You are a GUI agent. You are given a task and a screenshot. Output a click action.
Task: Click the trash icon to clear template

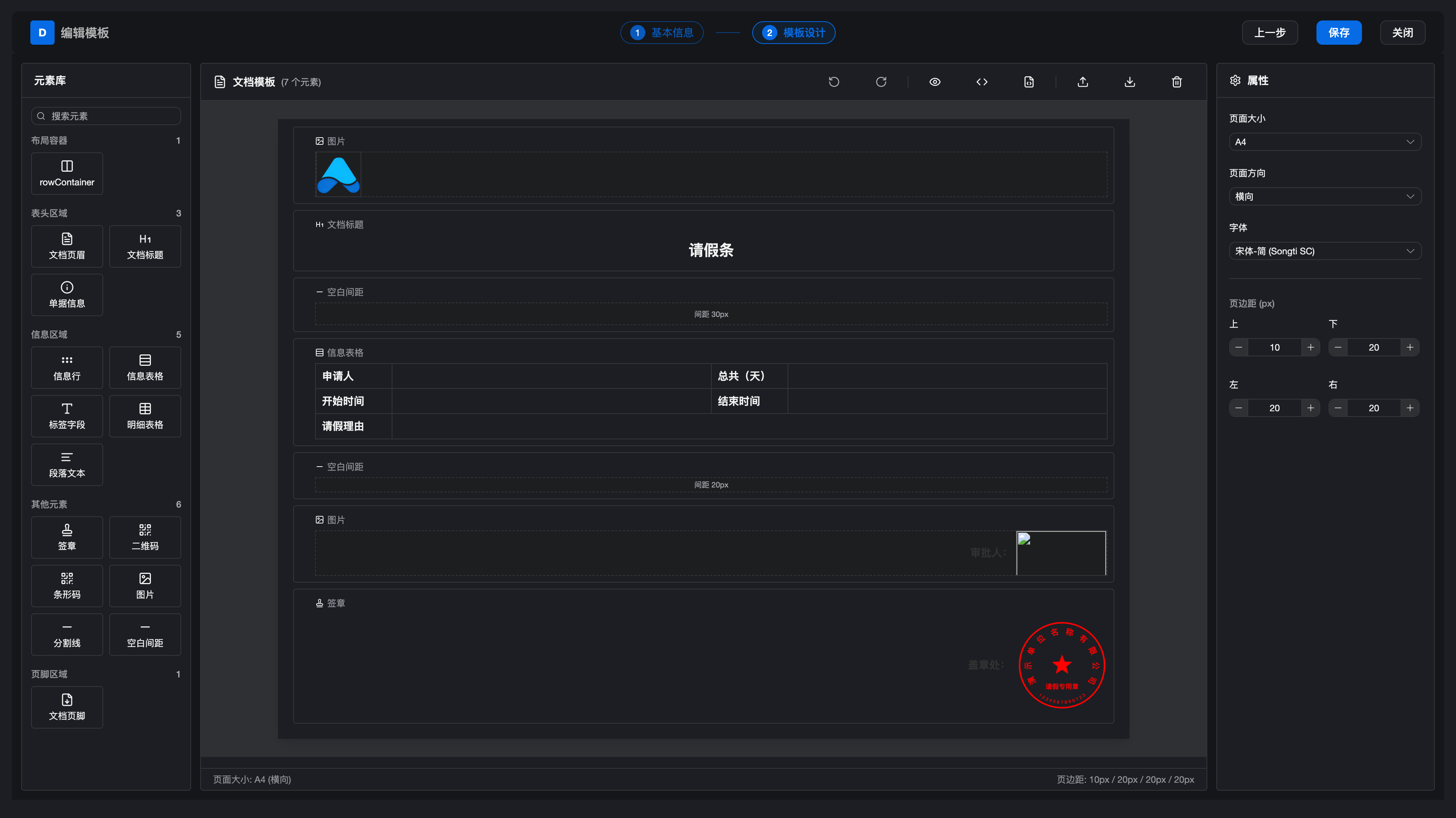[1177, 82]
